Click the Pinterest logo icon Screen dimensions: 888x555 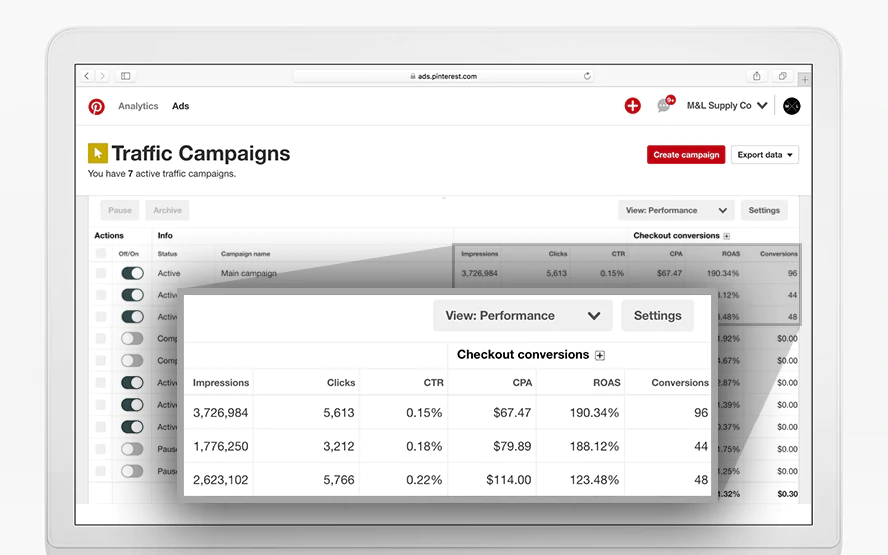click(x=96, y=106)
